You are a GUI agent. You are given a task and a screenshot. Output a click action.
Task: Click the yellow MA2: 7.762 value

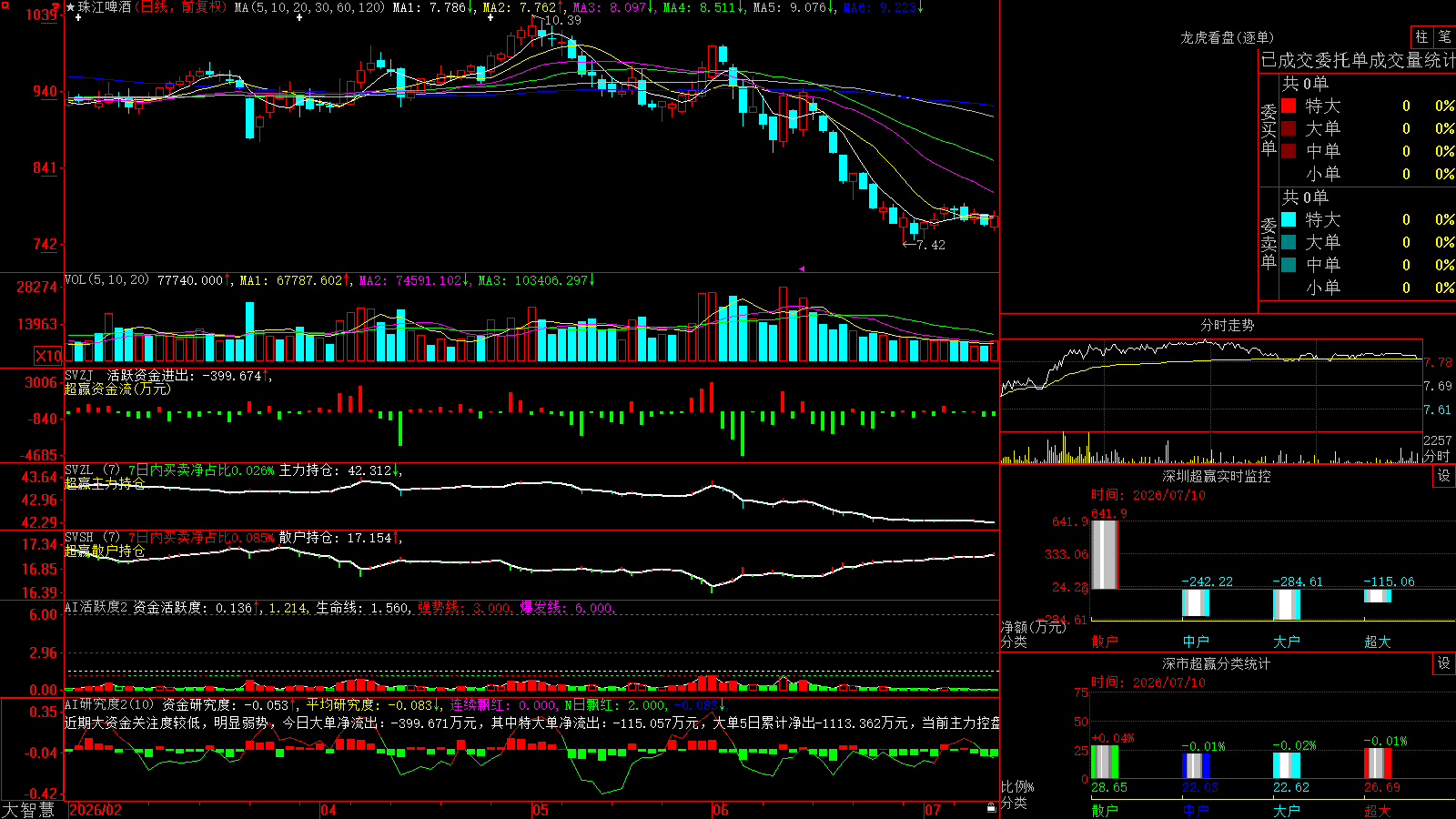523,7
